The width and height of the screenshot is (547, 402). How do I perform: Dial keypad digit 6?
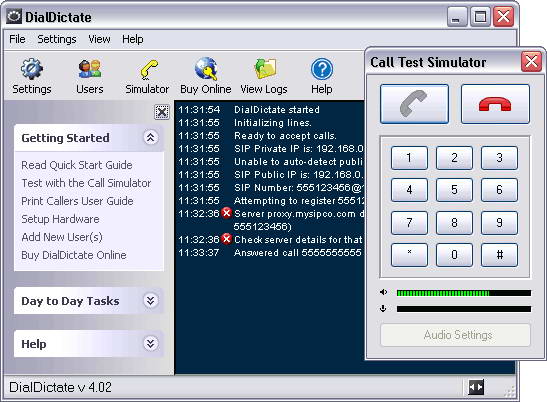coord(499,190)
